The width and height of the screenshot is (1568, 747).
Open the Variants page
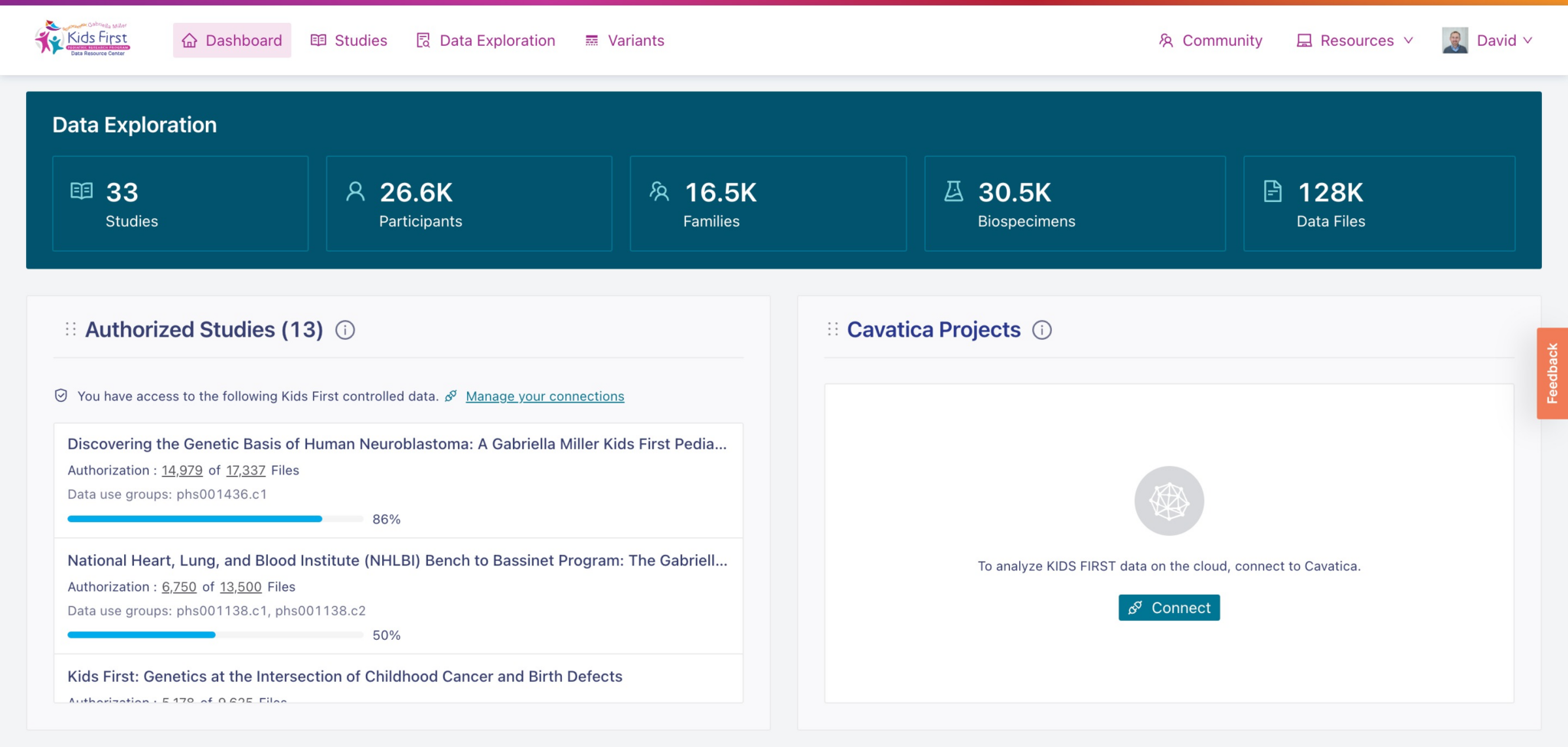(625, 41)
